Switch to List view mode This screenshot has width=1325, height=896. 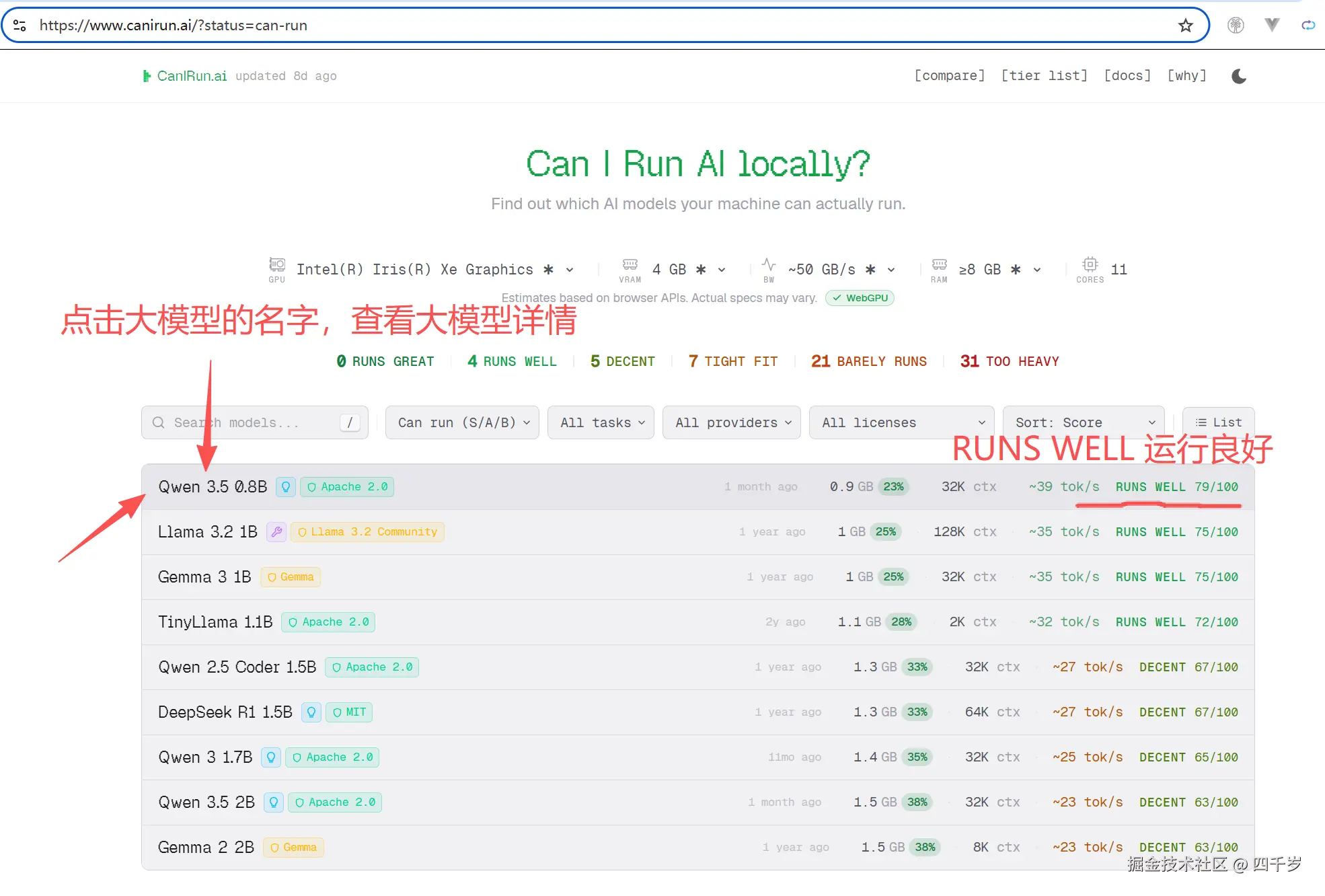click(x=1218, y=422)
